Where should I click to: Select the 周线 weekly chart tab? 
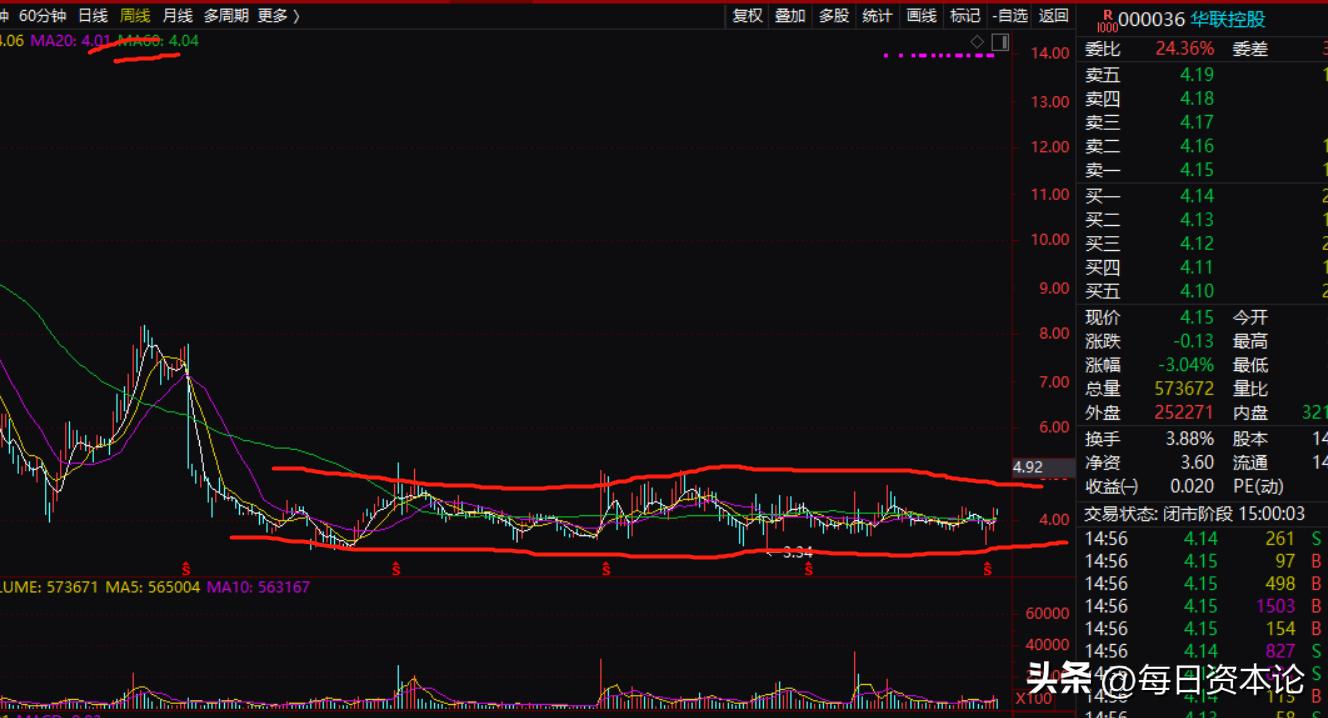(135, 15)
